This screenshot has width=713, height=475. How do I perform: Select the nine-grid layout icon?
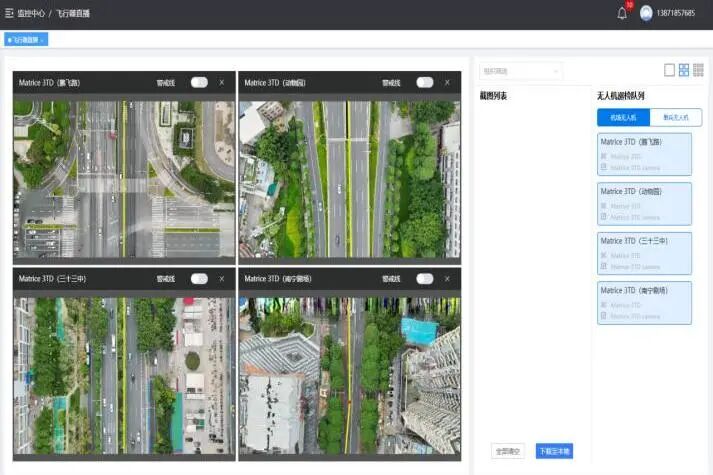(698, 70)
